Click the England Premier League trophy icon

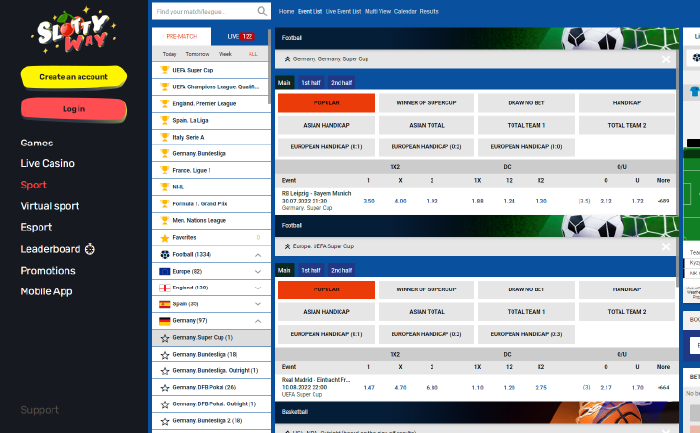coord(165,104)
